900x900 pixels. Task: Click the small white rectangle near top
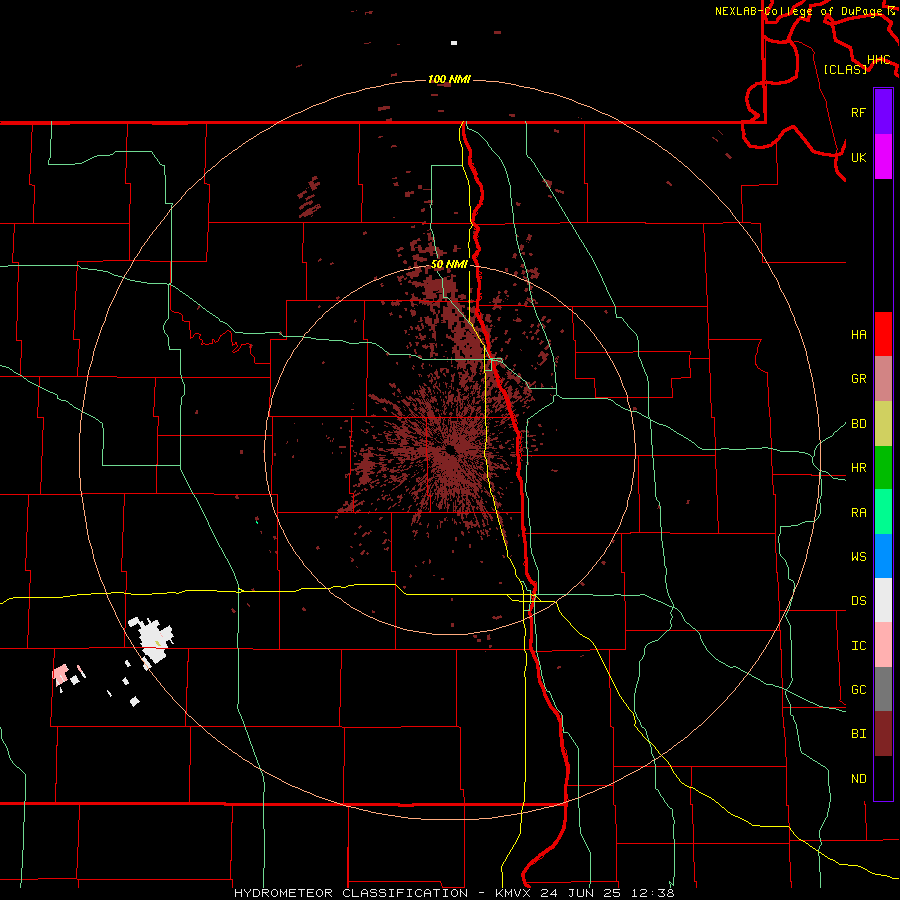coord(454,43)
